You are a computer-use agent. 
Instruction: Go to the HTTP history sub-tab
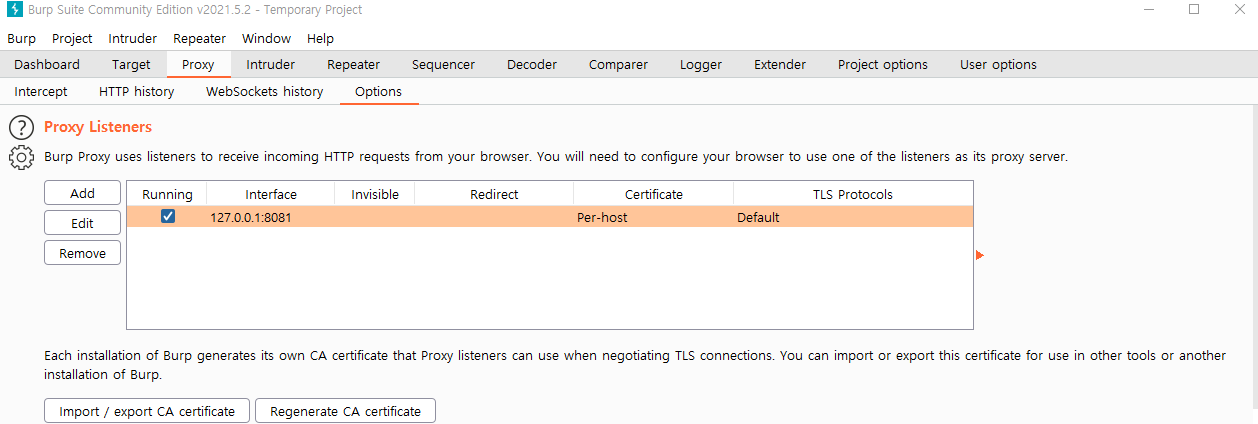coord(137,92)
